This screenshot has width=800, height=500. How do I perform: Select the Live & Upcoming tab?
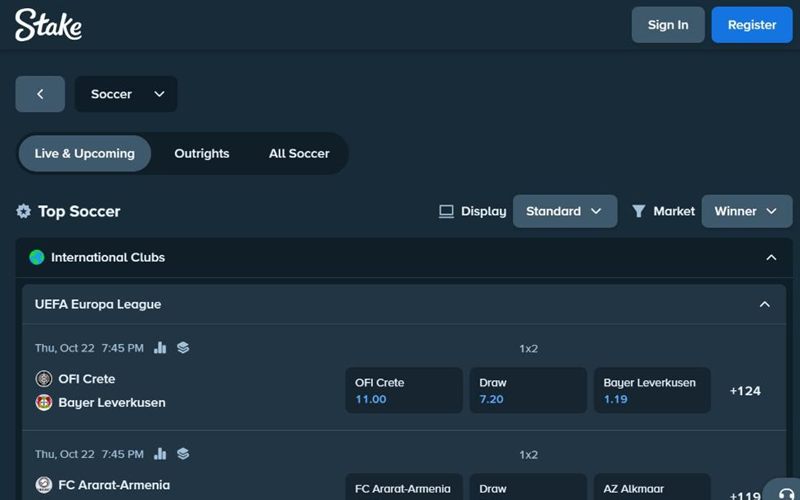pyautogui.click(x=85, y=154)
